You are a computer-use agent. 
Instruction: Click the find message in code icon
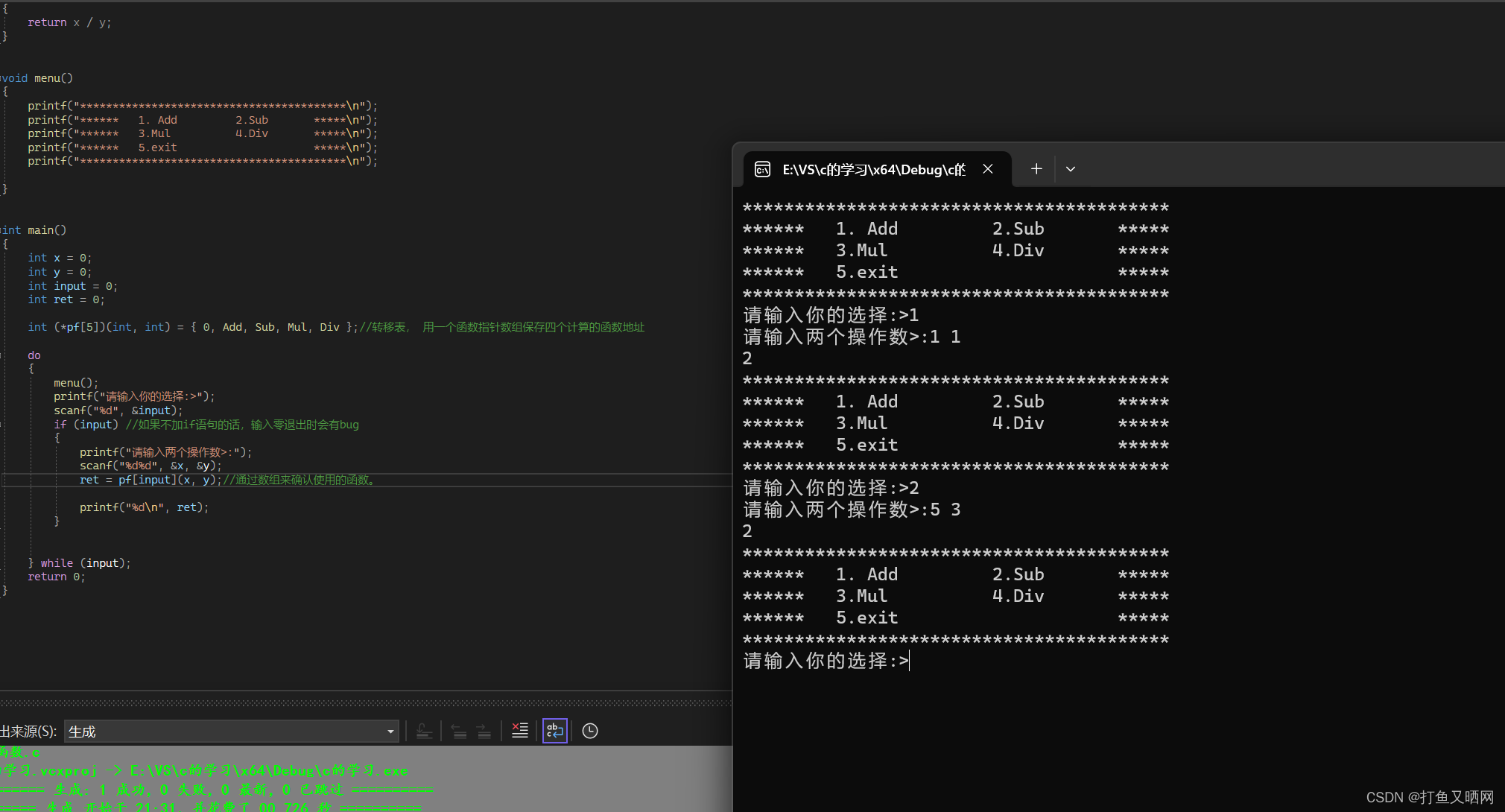point(424,732)
